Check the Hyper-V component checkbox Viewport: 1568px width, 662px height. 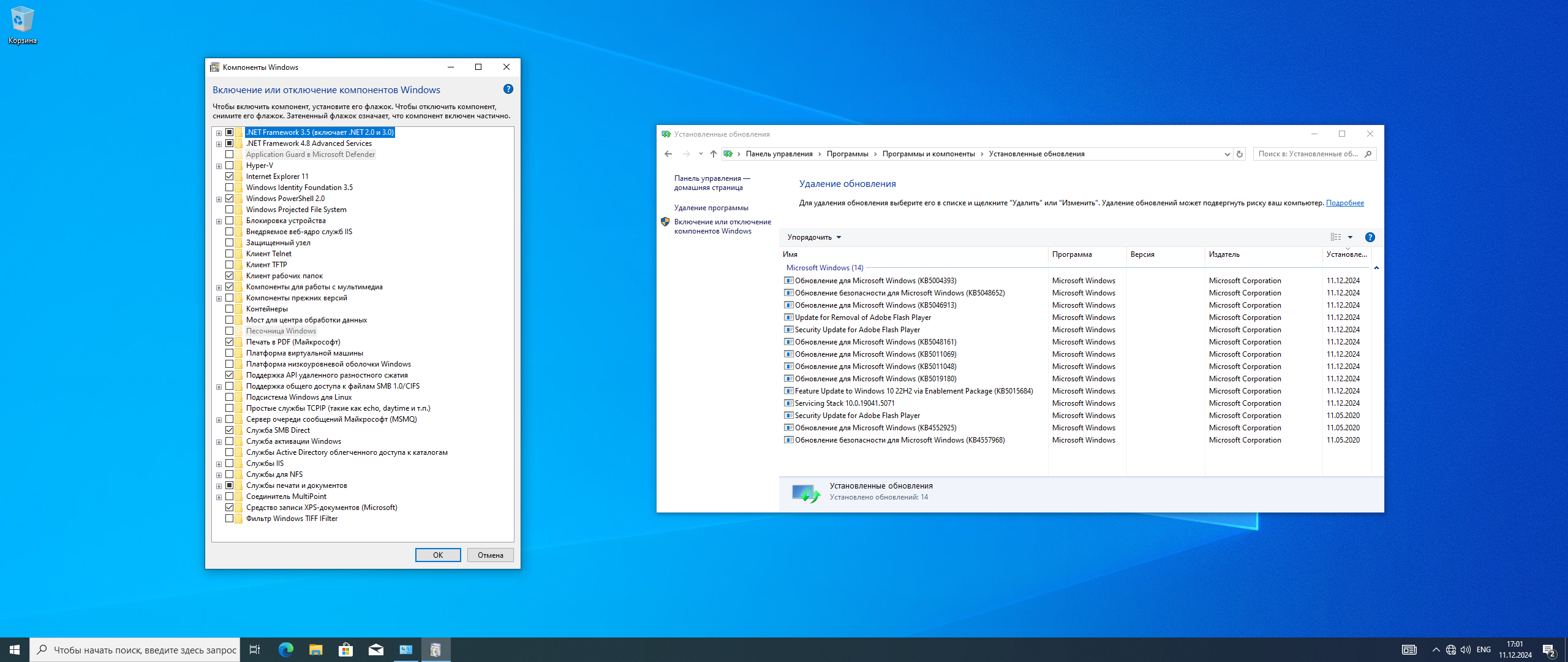tap(229, 165)
